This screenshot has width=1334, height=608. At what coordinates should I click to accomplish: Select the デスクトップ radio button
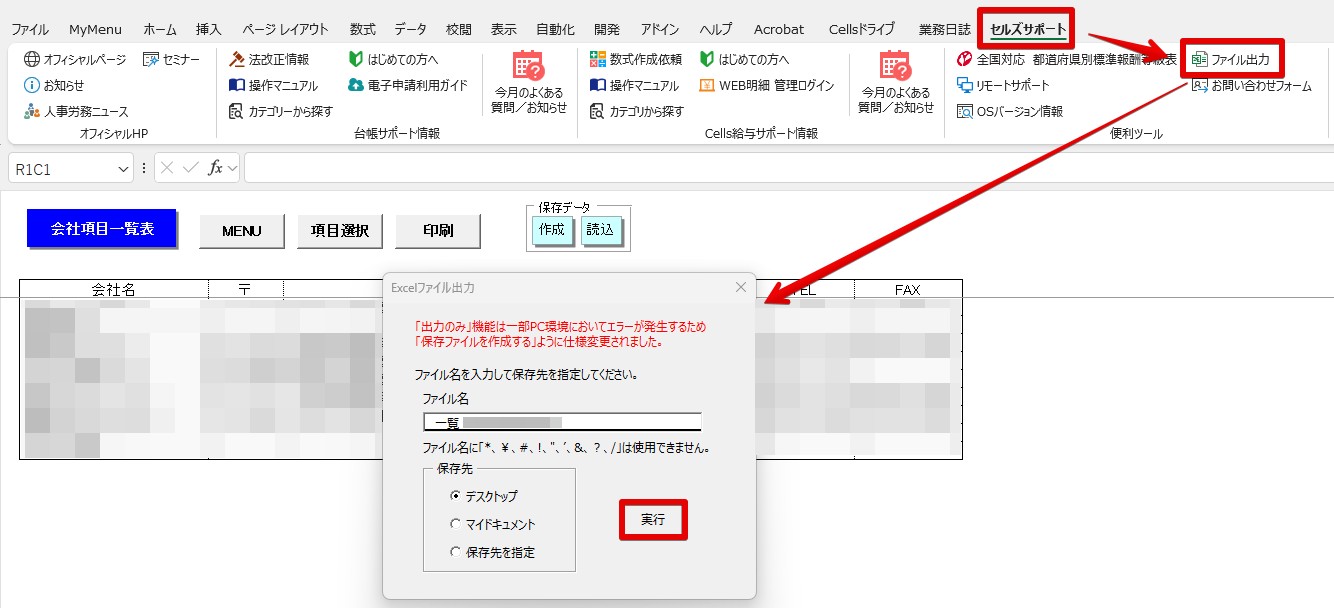point(456,496)
